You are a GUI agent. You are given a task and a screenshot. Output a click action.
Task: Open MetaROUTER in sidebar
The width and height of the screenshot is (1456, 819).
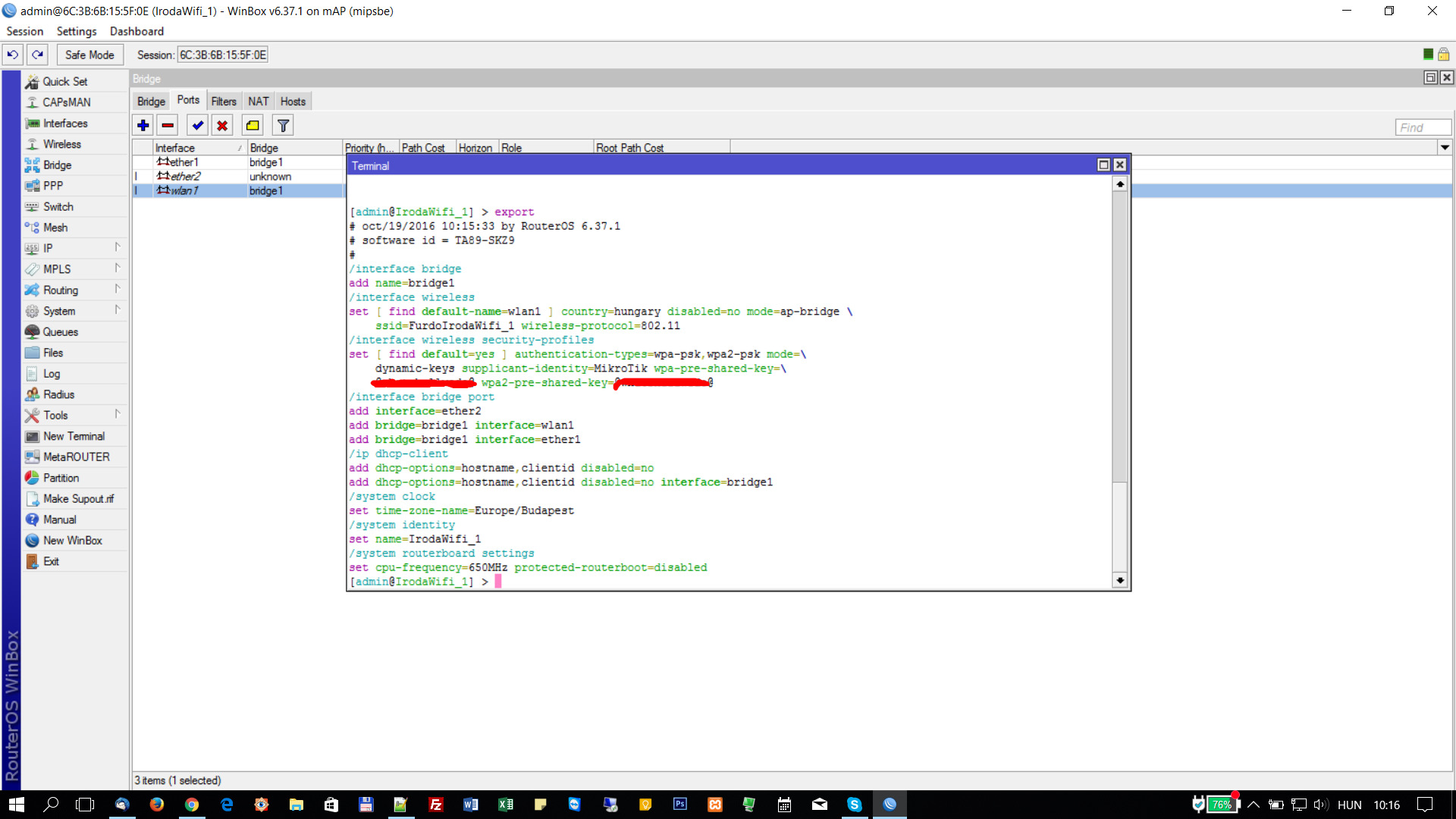click(x=76, y=457)
